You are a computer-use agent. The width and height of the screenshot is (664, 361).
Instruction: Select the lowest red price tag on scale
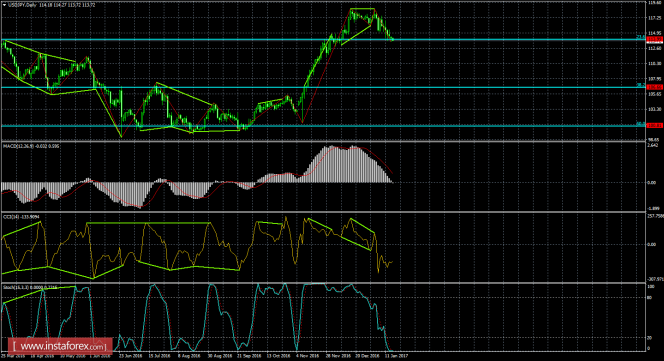(x=655, y=125)
